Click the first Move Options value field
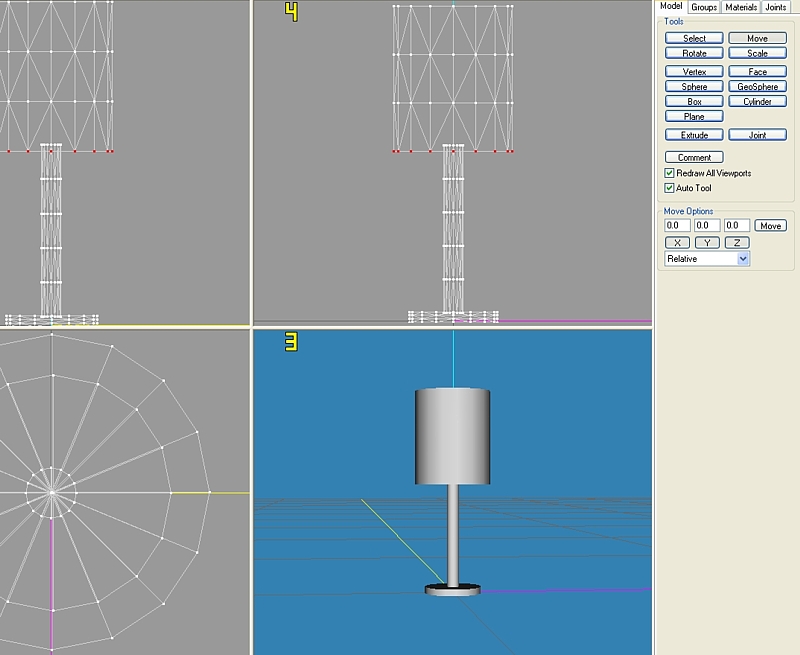The width and height of the screenshot is (800, 655). pyautogui.click(x=677, y=226)
